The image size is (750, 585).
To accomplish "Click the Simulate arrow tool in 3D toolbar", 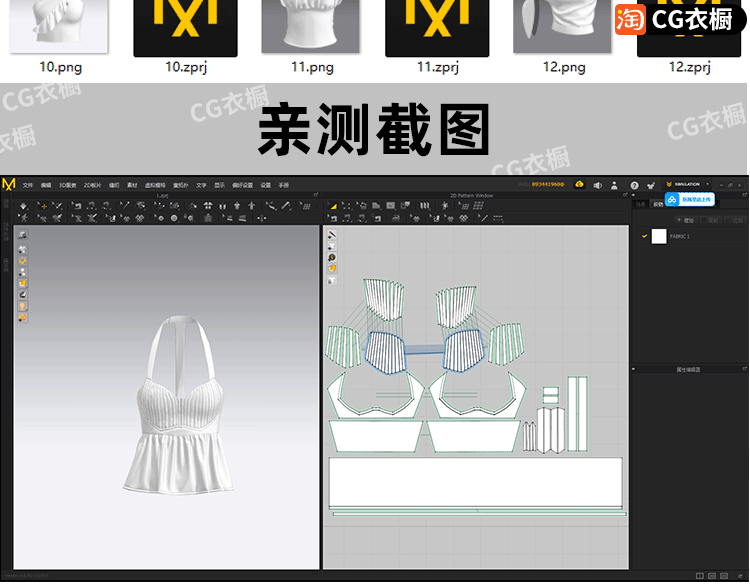I will [22, 207].
